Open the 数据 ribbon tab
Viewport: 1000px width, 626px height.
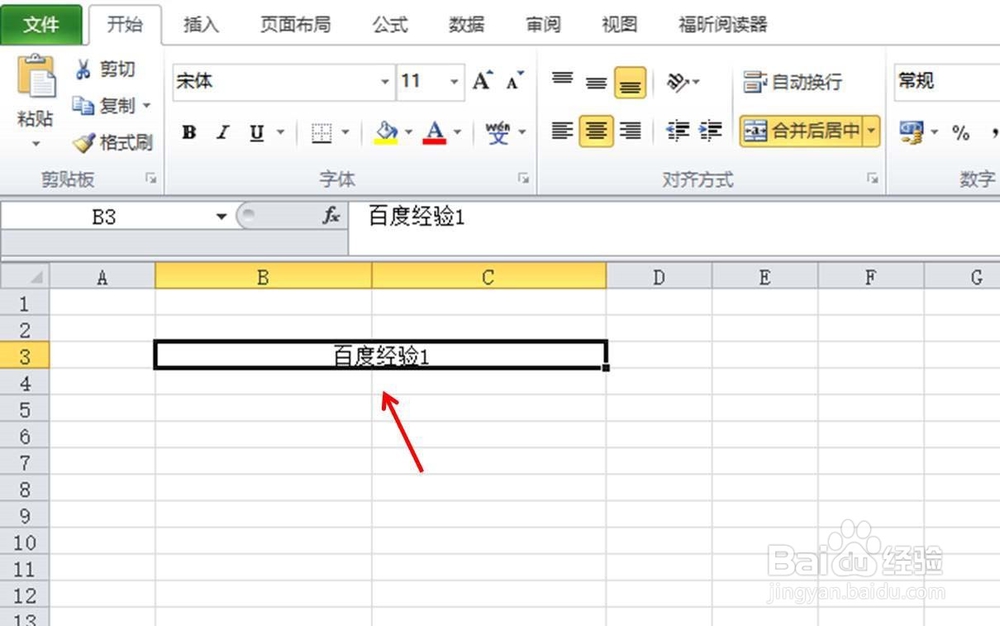(x=465, y=24)
